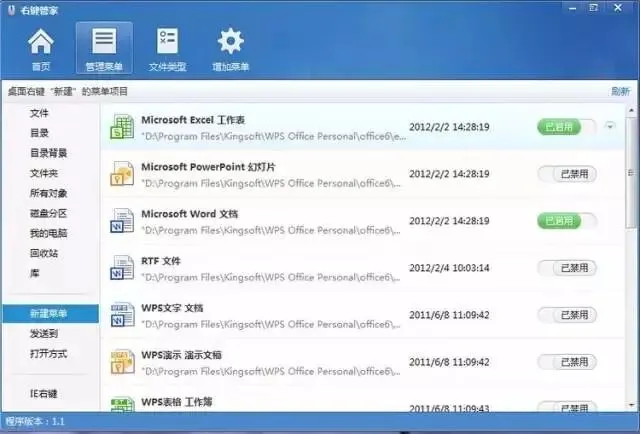Image resolution: width=640 pixels, height=434 pixels.
Task: Select 目录背景 in the left sidebar
Action: pos(49,153)
